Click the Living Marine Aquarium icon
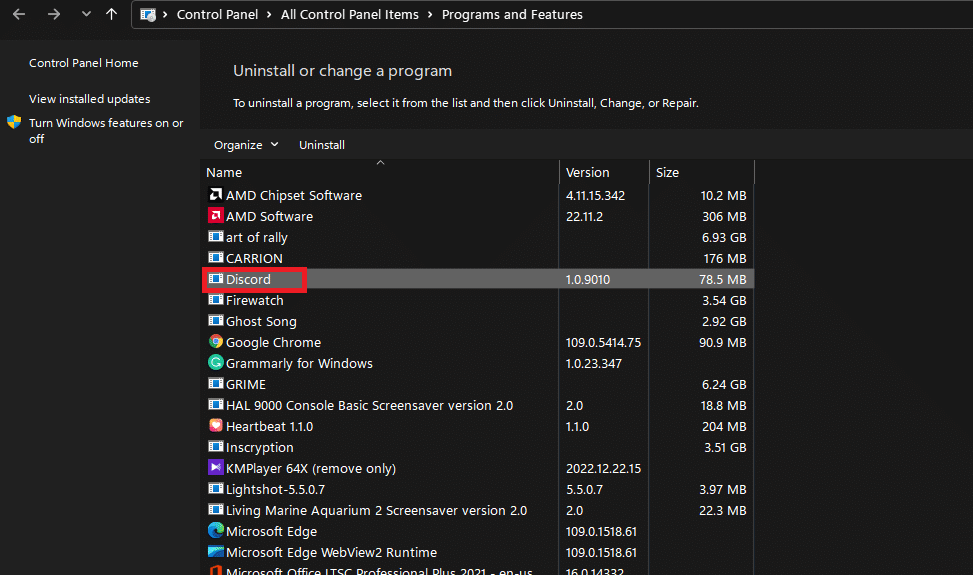Image resolution: width=973 pixels, height=575 pixels. click(x=215, y=510)
